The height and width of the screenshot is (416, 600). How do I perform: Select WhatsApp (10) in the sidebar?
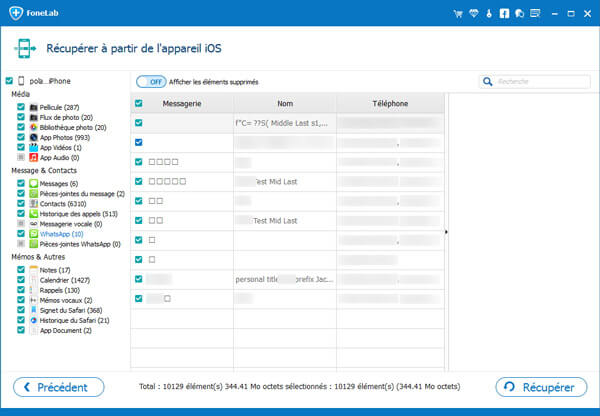click(x=62, y=234)
